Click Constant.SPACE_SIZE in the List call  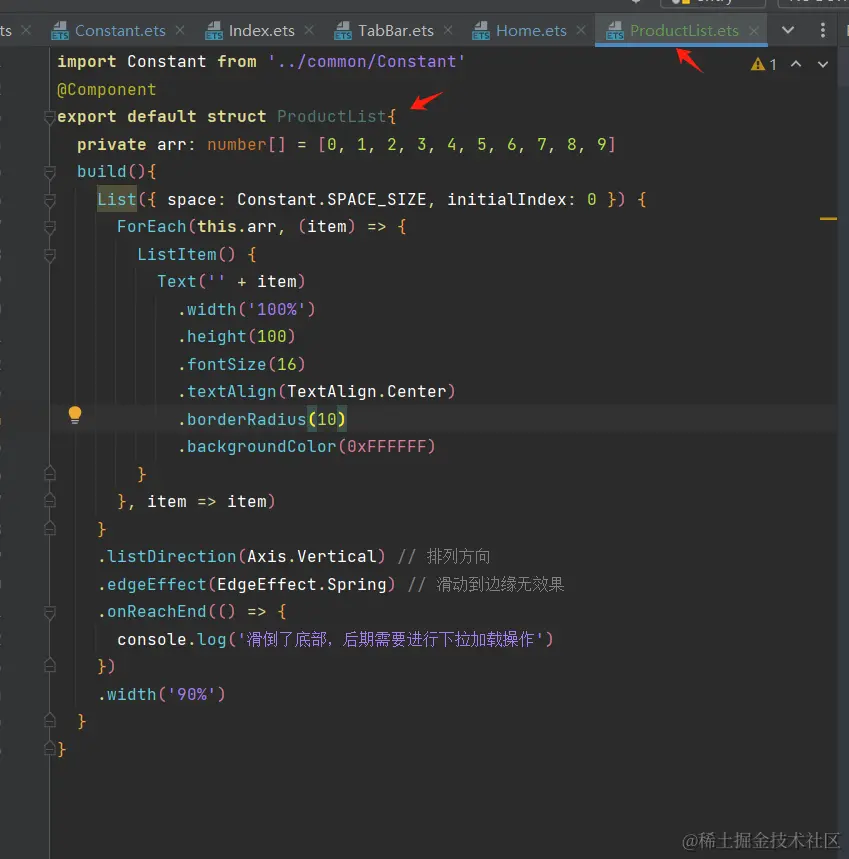(x=331, y=199)
